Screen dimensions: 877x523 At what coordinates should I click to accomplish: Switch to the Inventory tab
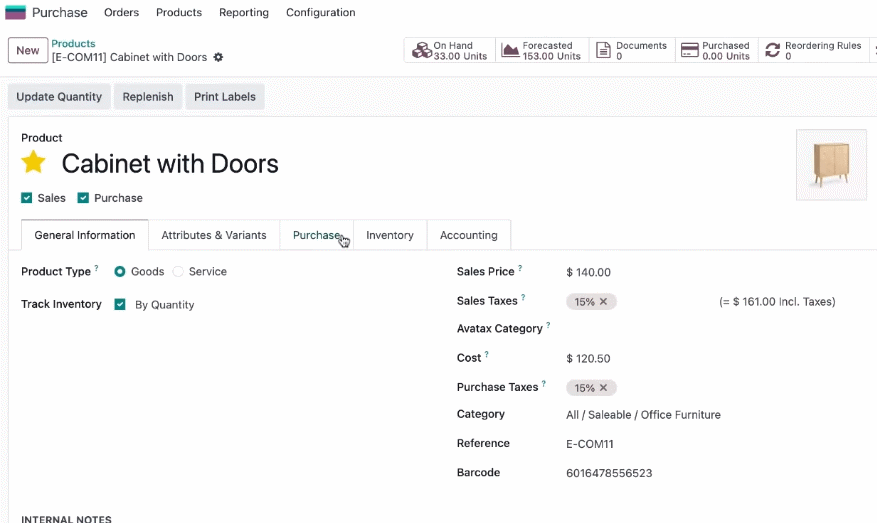(390, 235)
